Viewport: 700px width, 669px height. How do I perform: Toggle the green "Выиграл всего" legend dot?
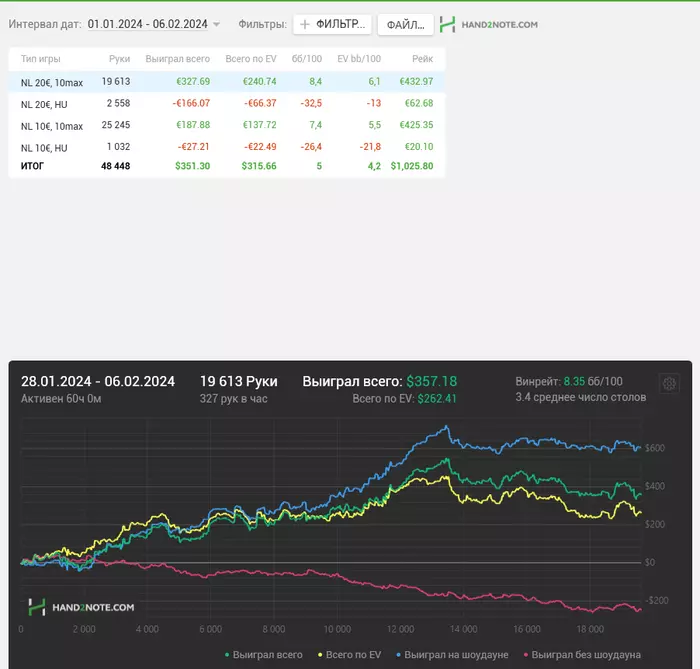coord(227,655)
